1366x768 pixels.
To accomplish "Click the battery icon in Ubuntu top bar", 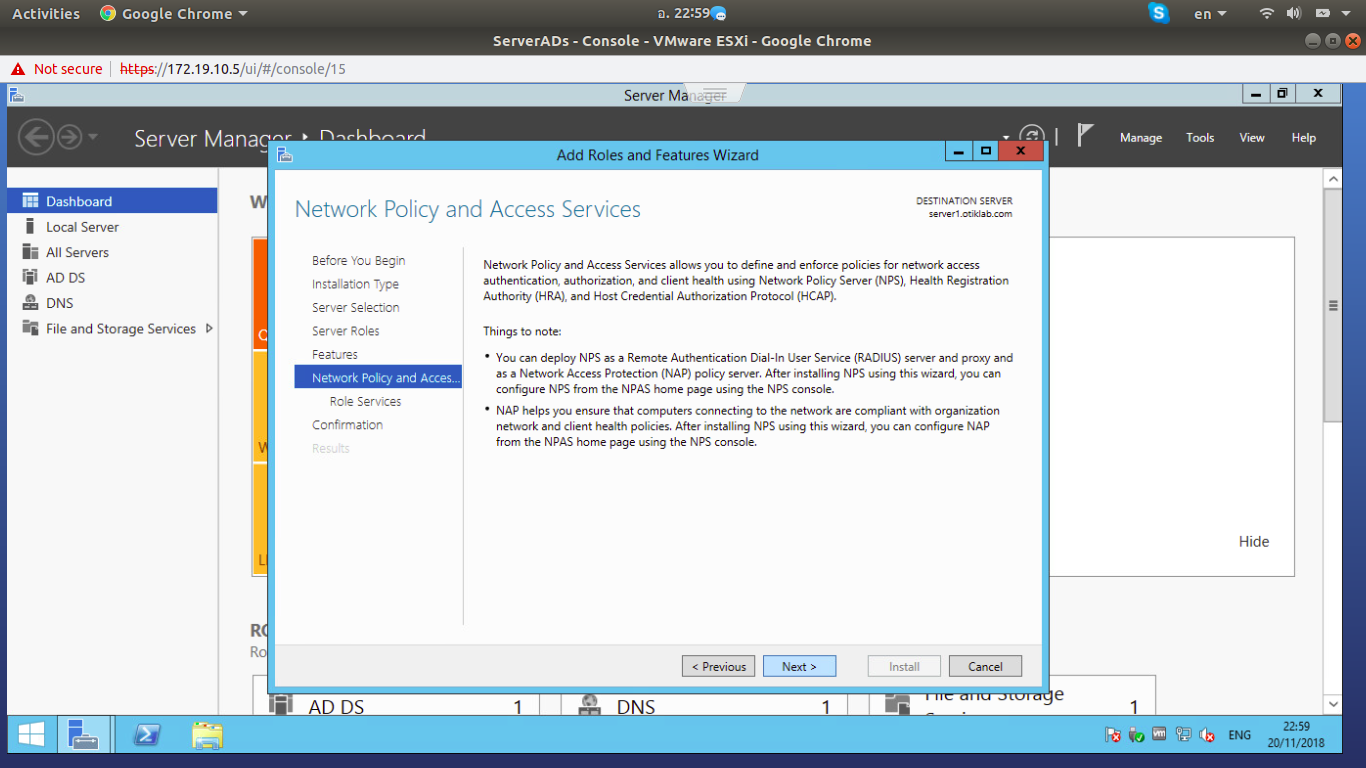I will click(1322, 14).
